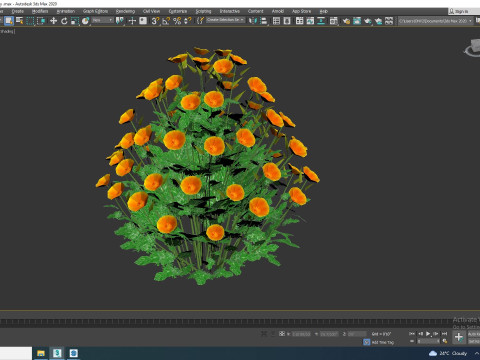Click Add Time Tag
Screen dimensions: 480x360
point(383,342)
